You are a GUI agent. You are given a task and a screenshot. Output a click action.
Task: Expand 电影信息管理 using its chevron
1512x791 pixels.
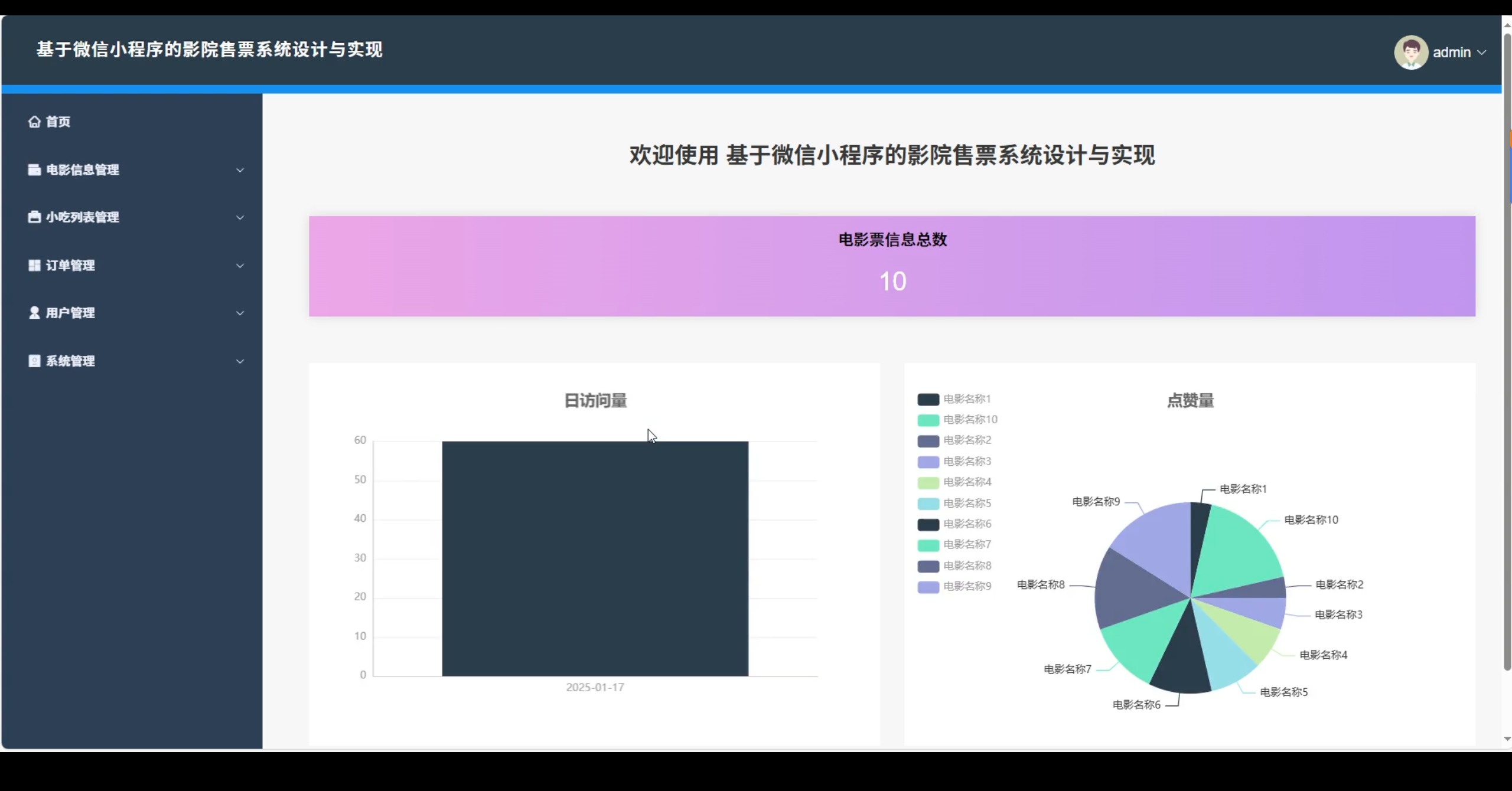click(240, 170)
